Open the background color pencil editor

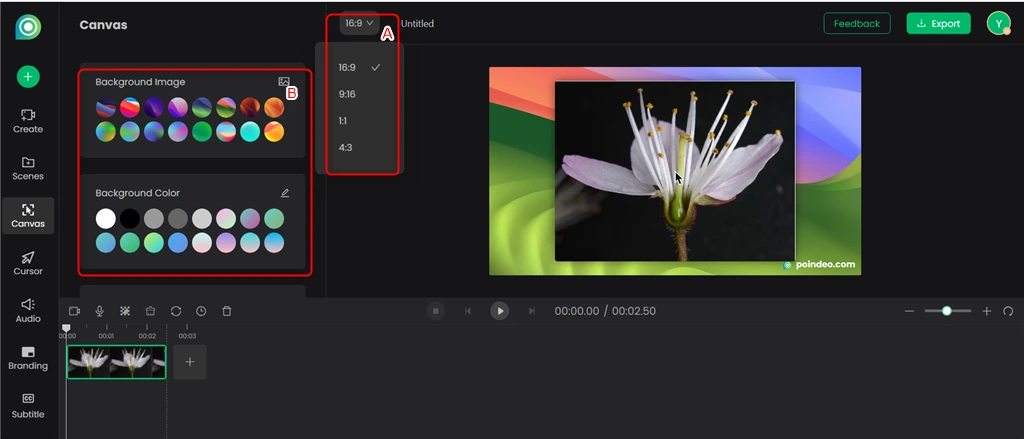(285, 193)
